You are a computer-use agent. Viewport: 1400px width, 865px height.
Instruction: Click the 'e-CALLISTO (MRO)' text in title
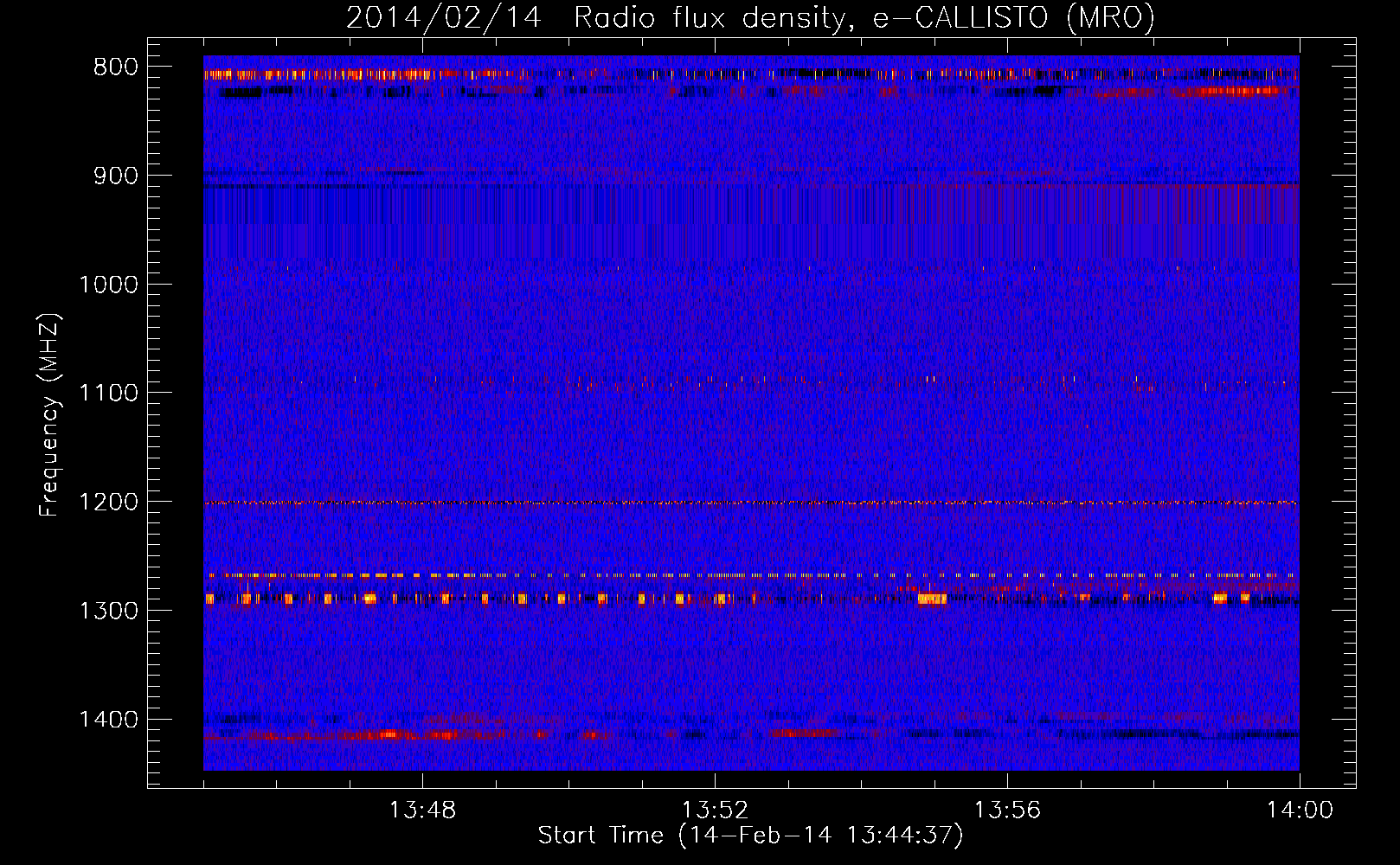(1013, 18)
